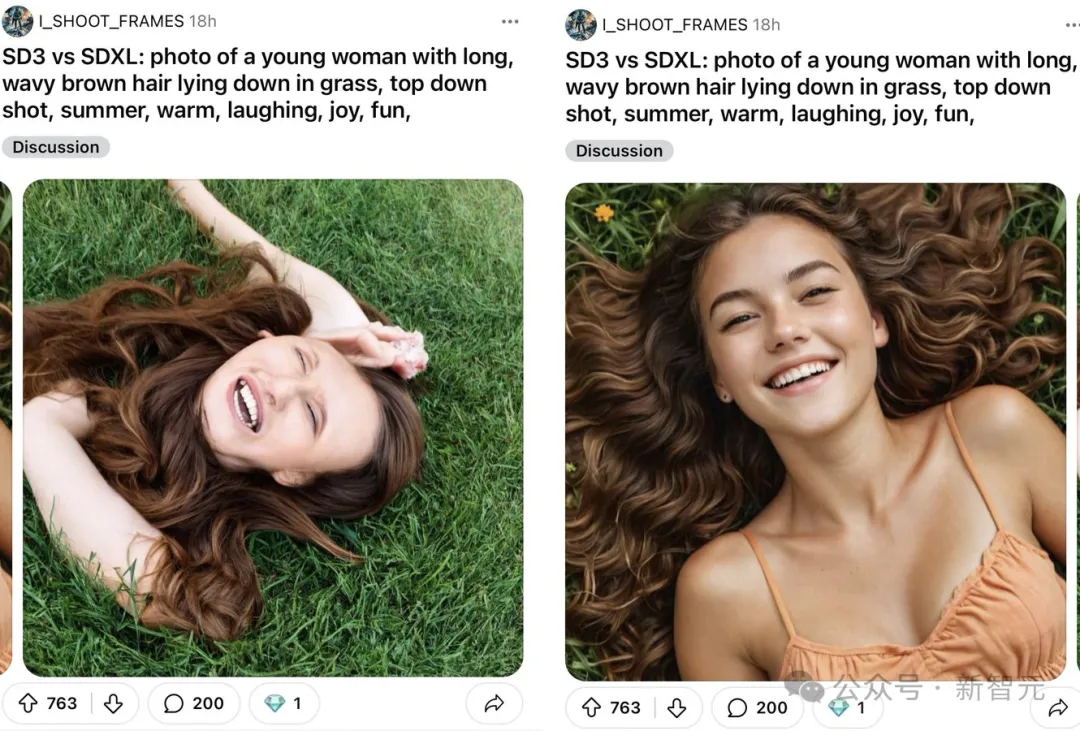Share the right post
This screenshot has height=731, width=1080.
(1057, 708)
